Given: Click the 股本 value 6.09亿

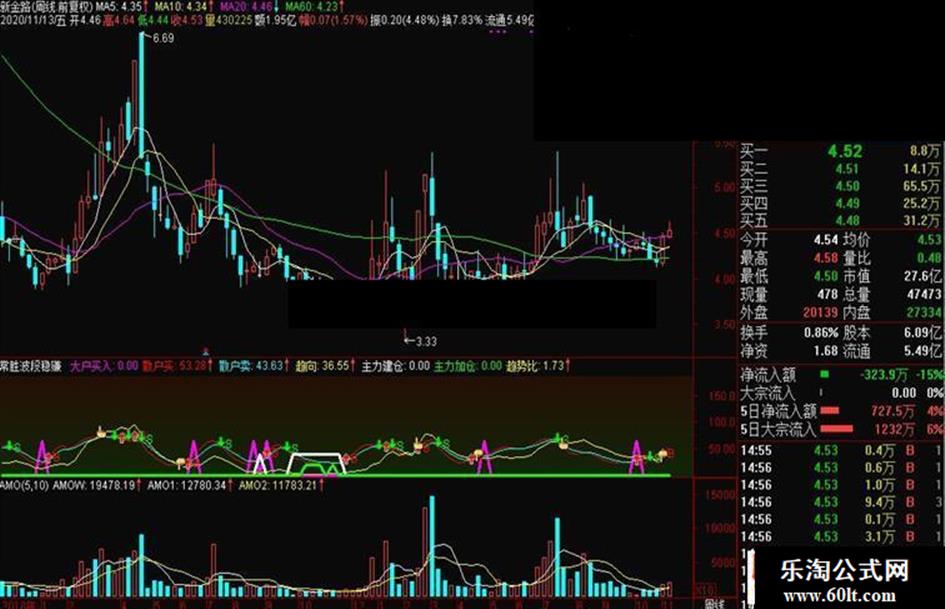Looking at the screenshot, I should pyautogui.click(x=922, y=332).
